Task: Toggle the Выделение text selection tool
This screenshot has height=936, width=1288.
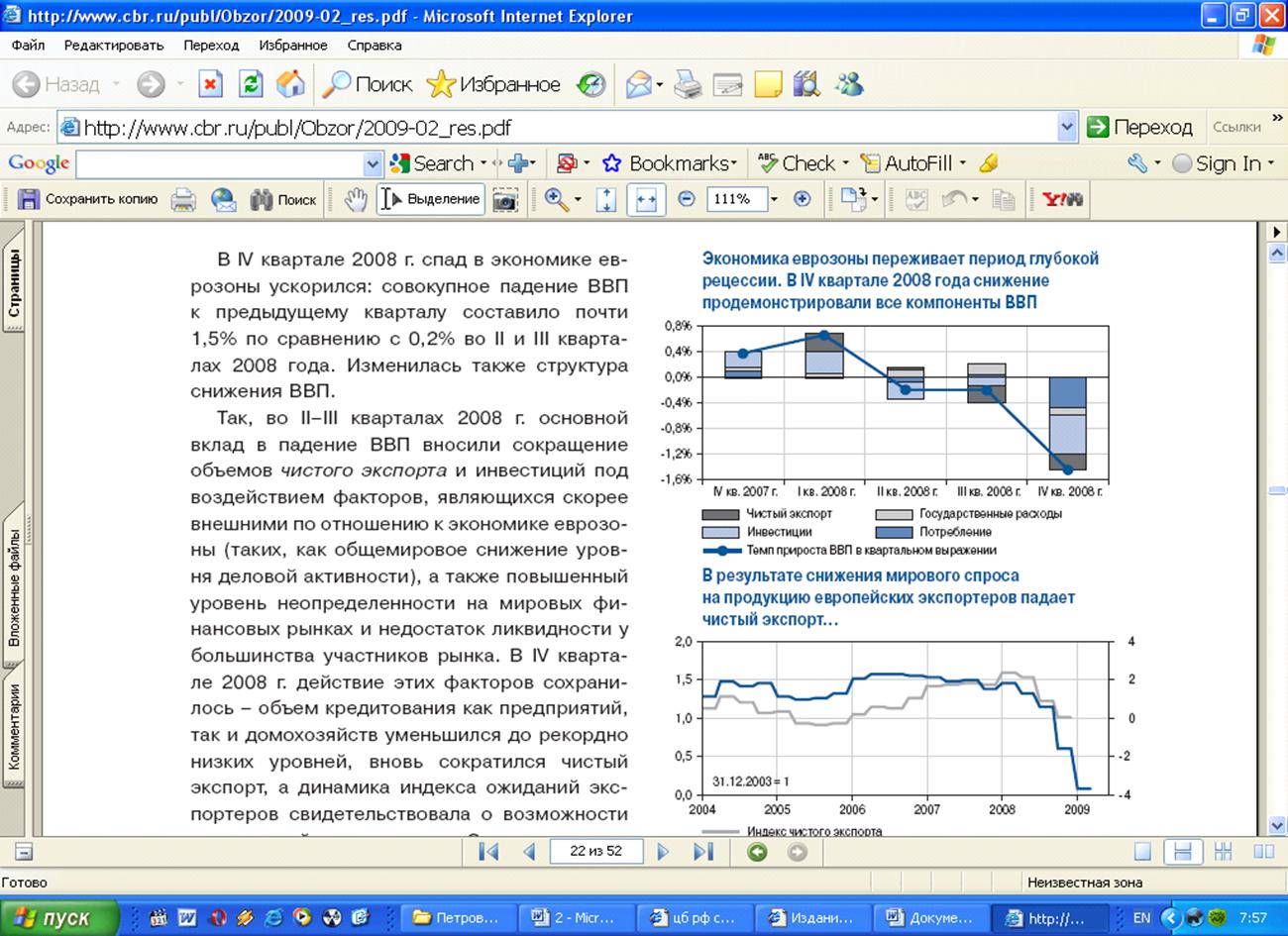Action: pos(431,199)
